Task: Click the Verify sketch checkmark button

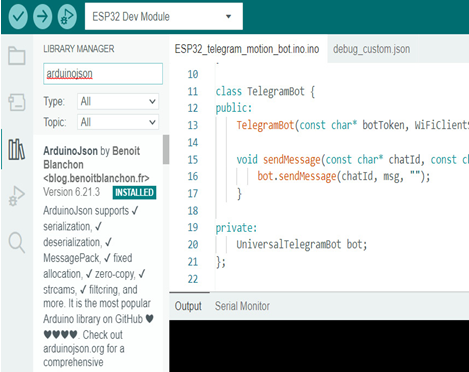Action: (18, 16)
